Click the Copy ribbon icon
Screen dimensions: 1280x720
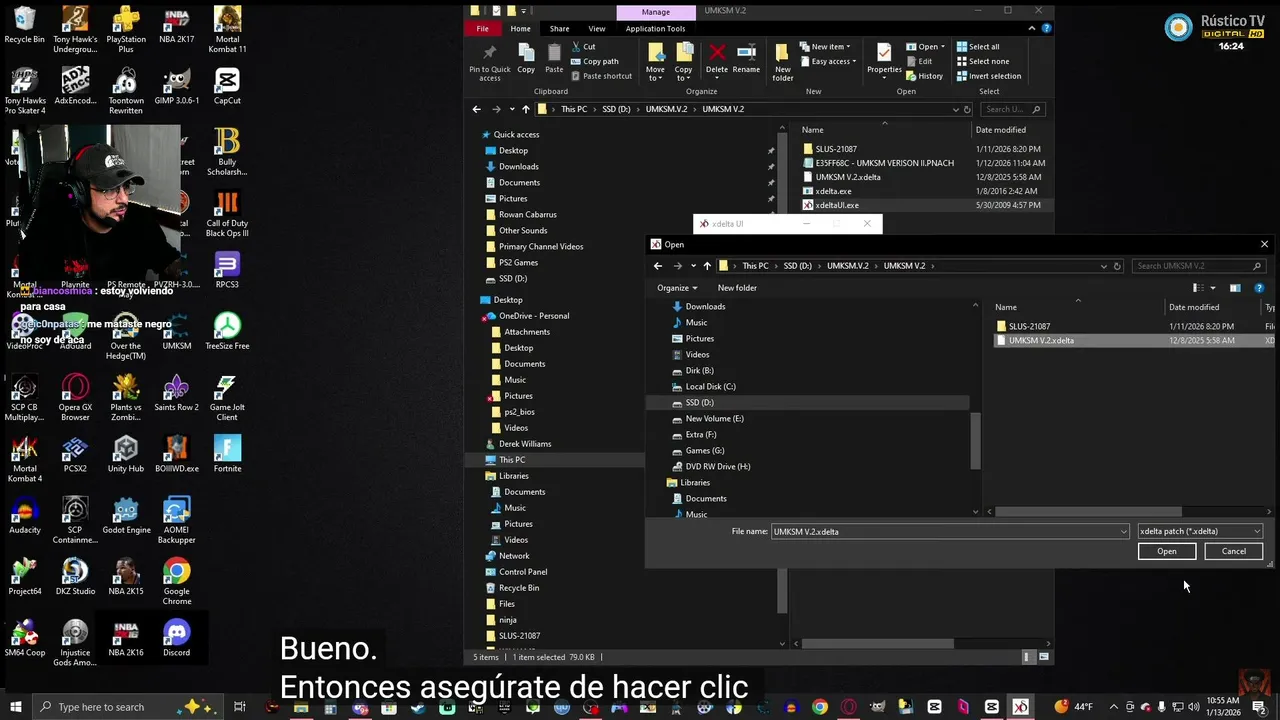(x=526, y=59)
